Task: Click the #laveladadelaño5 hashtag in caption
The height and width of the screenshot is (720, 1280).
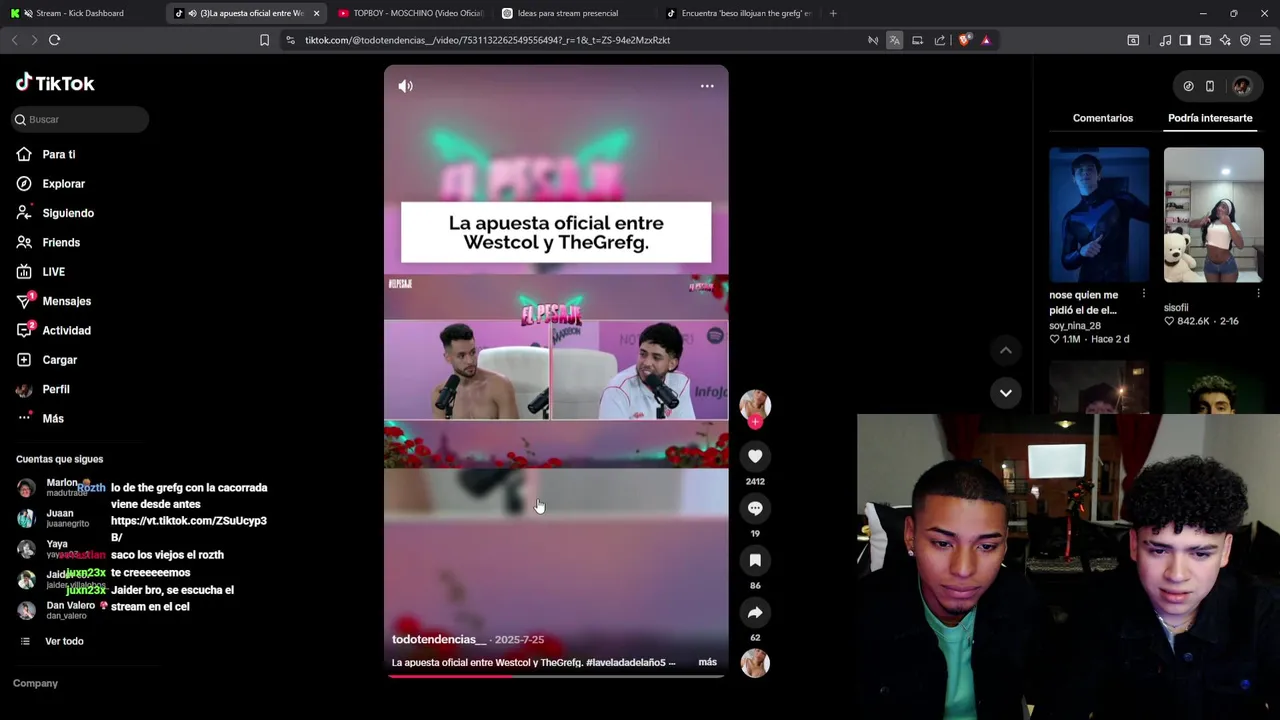Action: [x=626, y=662]
